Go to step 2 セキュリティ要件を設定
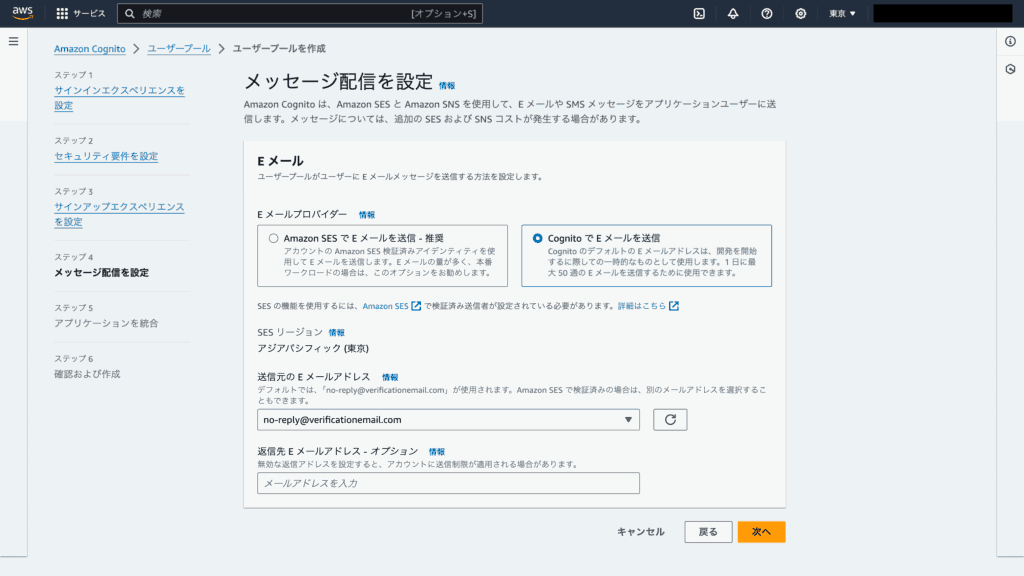This screenshot has width=1024, height=576. [x=106, y=156]
